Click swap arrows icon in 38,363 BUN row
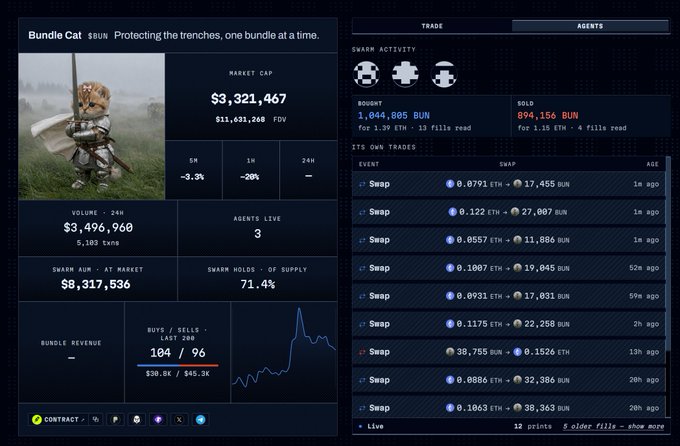 click(x=362, y=408)
